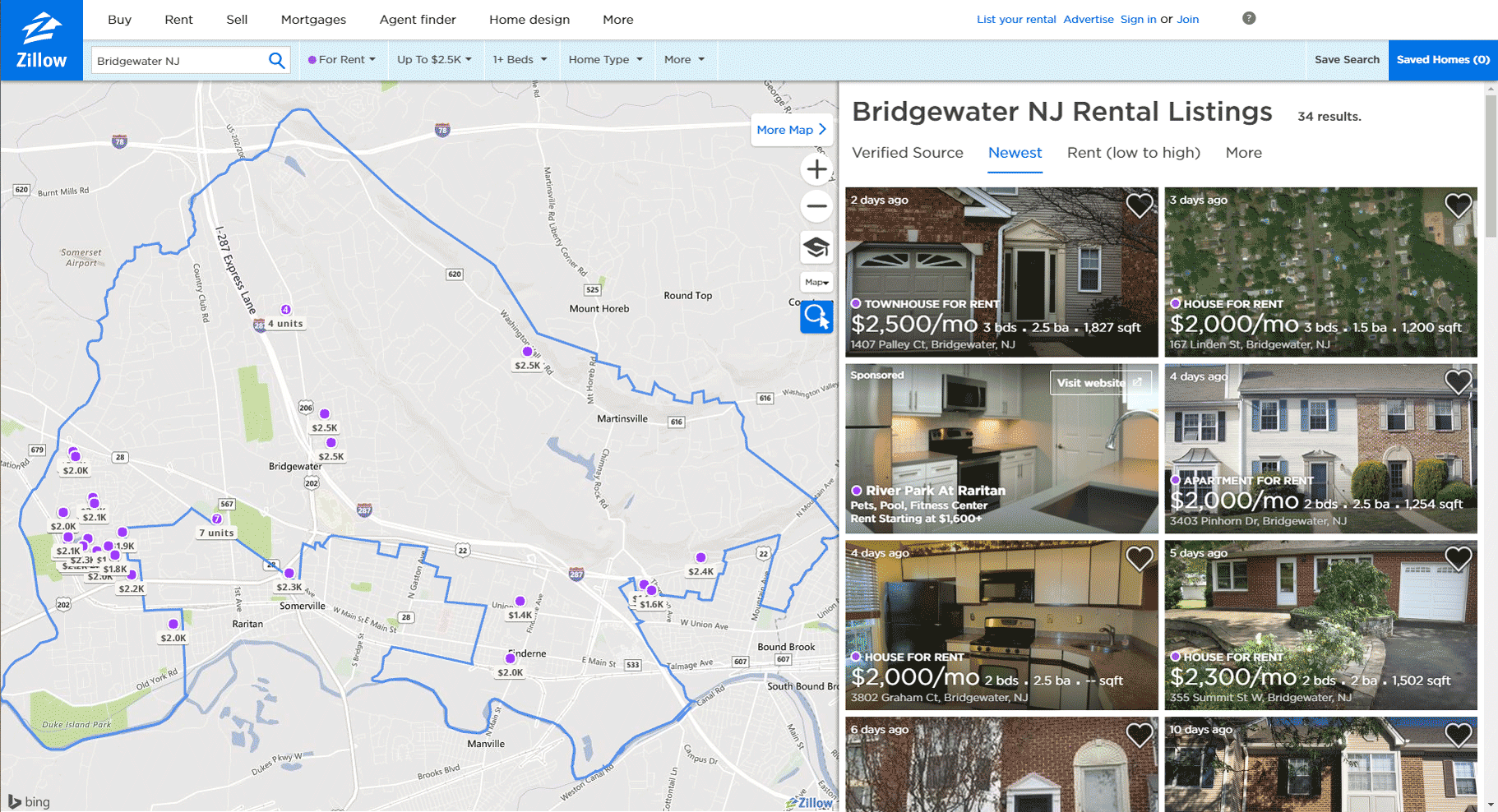This screenshot has width=1498, height=812.
Task: Open the Mortgages menu
Action: [313, 20]
